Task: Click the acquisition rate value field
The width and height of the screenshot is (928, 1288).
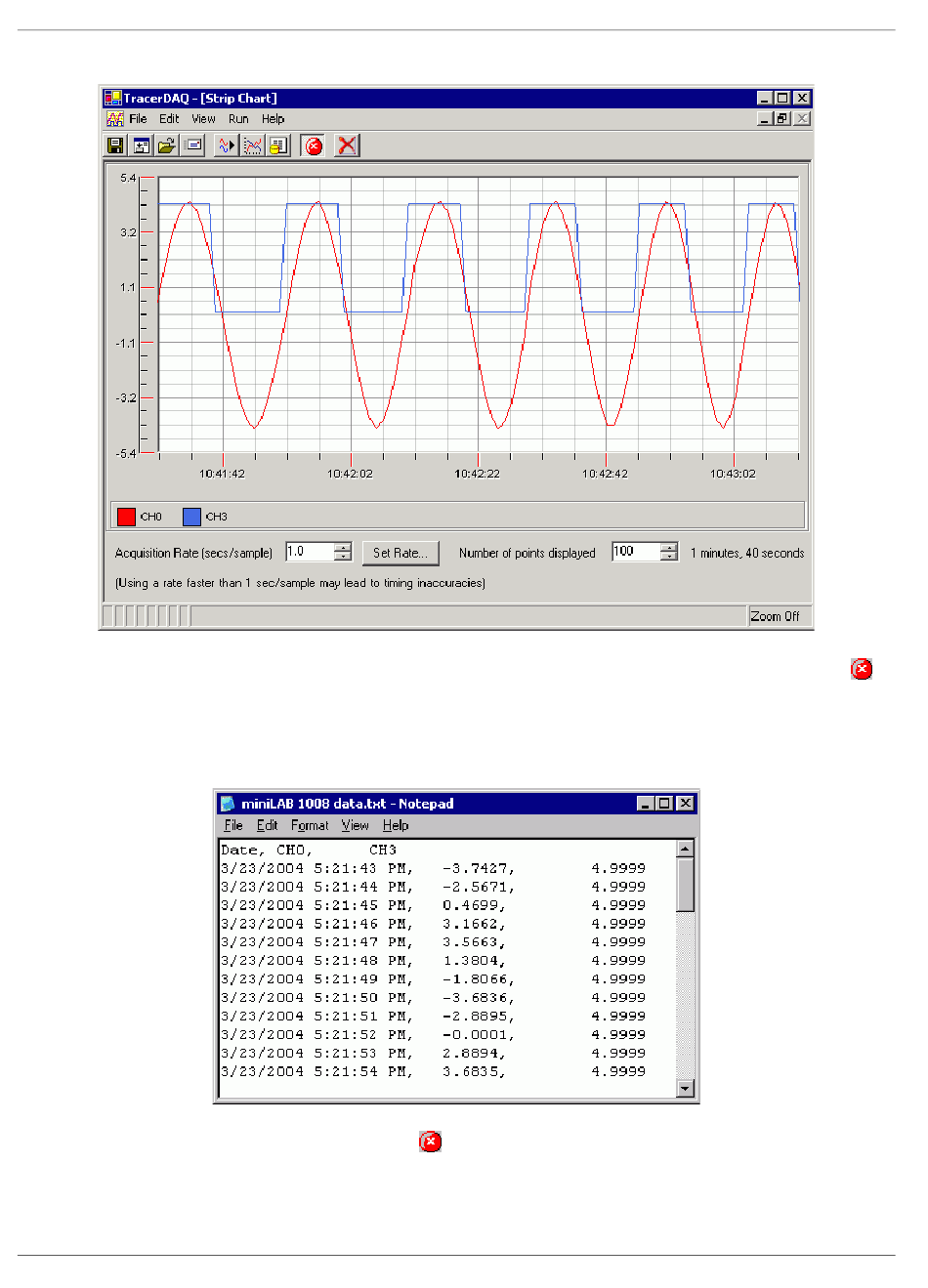Action: [310, 552]
